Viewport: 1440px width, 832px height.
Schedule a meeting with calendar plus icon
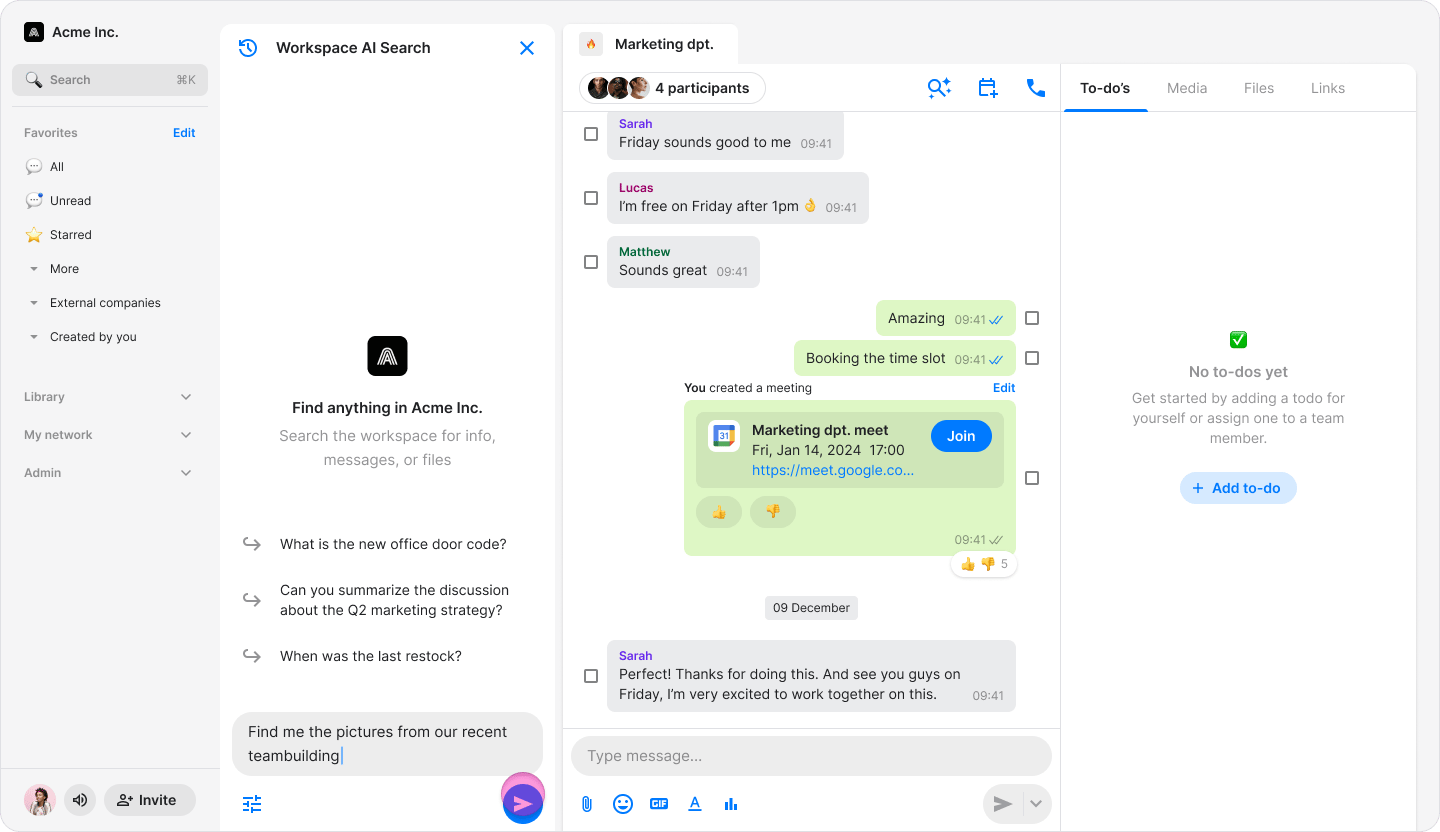point(988,88)
